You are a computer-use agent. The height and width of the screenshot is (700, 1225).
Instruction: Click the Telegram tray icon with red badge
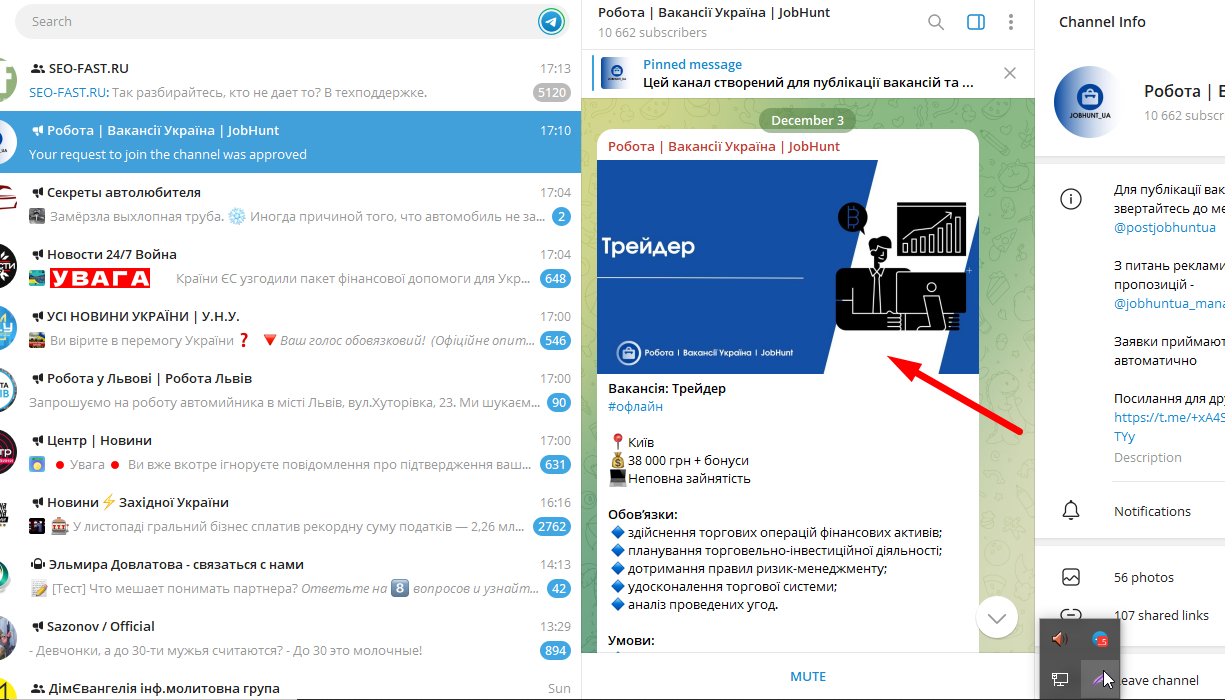point(1101,639)
